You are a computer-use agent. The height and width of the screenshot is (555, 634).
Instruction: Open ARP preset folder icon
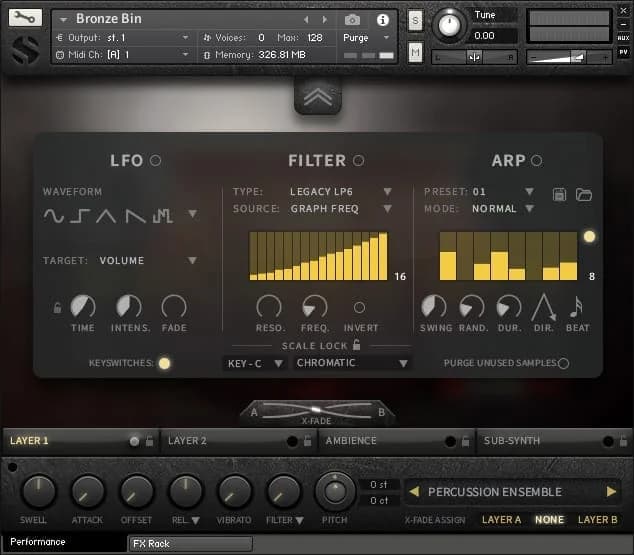[584, 193]
